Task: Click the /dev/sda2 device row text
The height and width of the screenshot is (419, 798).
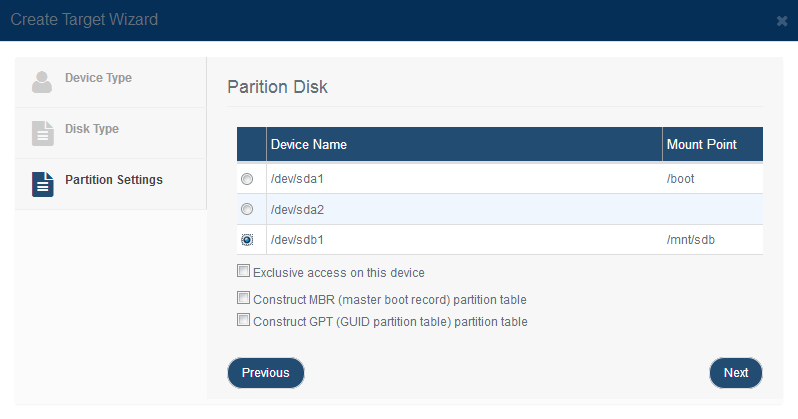Action: pos(297,210)
